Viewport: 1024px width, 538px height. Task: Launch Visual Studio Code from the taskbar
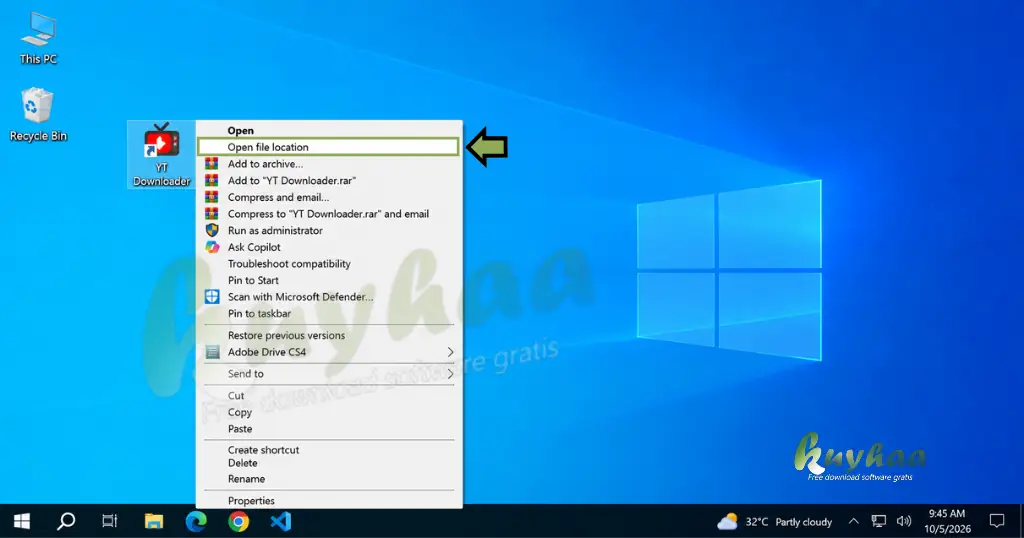click(x=281, y=521)
